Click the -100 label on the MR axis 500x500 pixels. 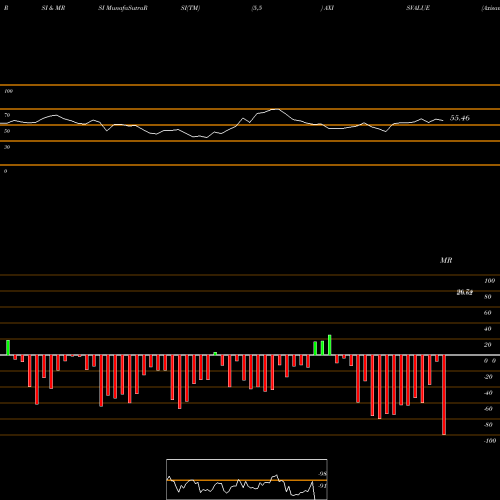(489, 441)
